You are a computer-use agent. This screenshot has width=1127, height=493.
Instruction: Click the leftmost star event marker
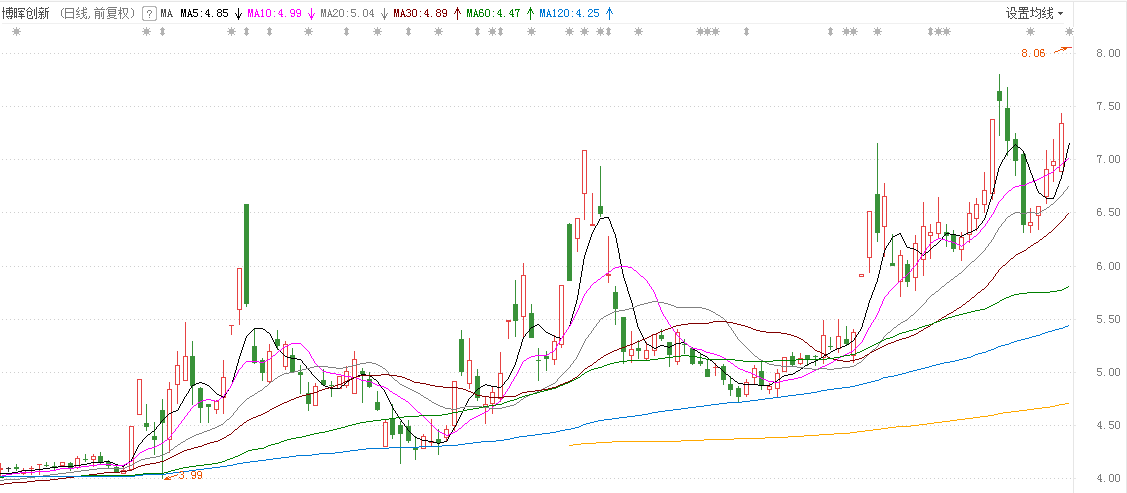click(x=15, y=33)
